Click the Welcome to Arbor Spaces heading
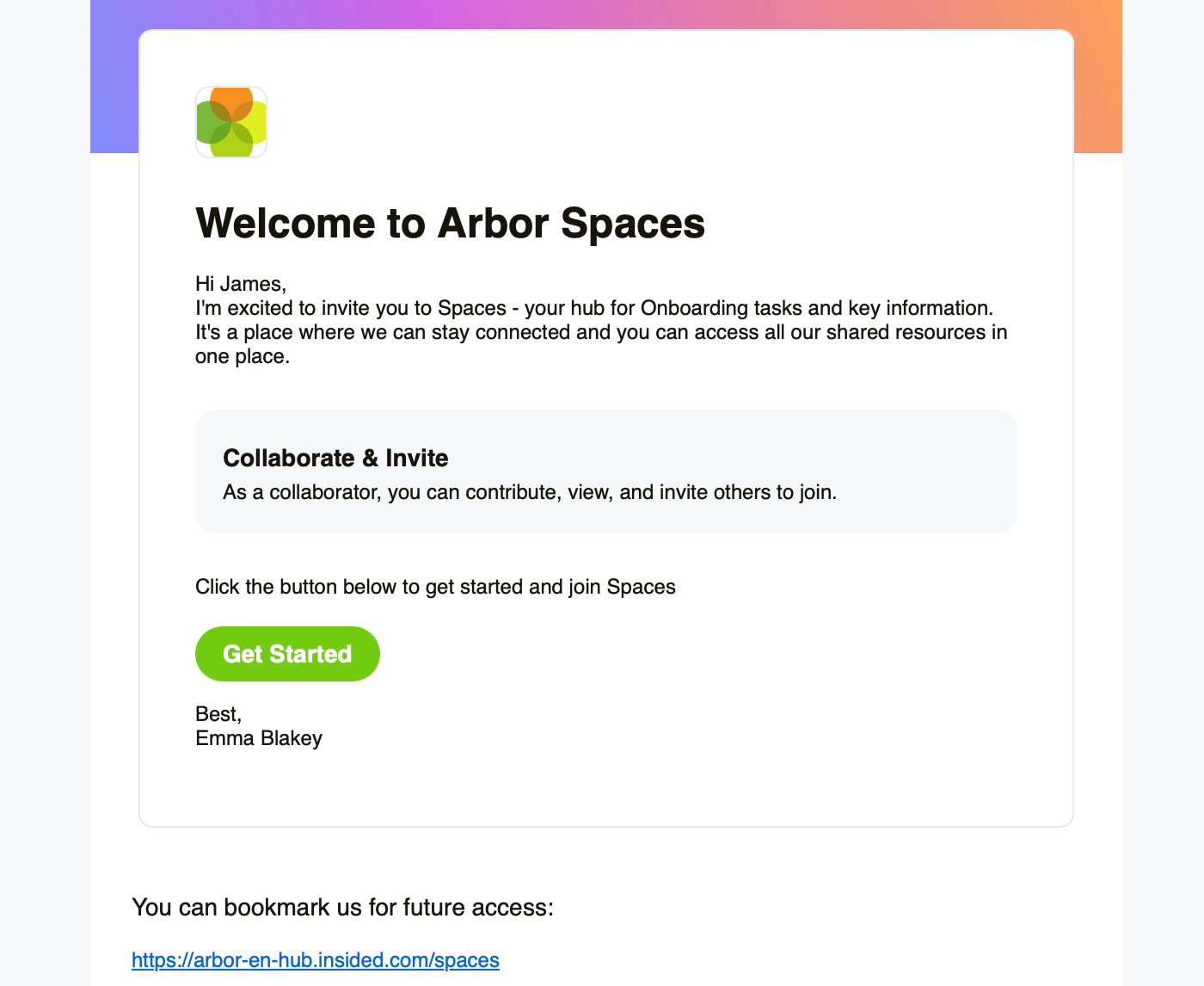The width and height of the screenshot is (1204, 986). point(450,223)
